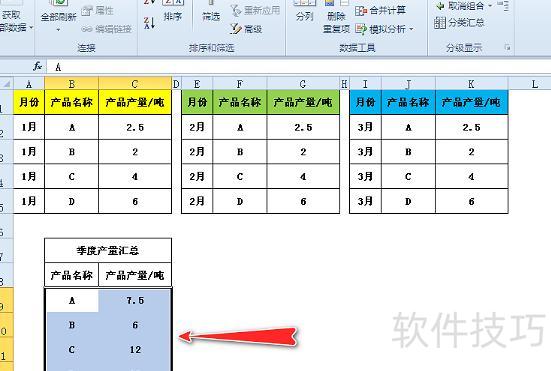Select column J header
The width and height of the screenshot is (551, 371).
tap(408, 84)
